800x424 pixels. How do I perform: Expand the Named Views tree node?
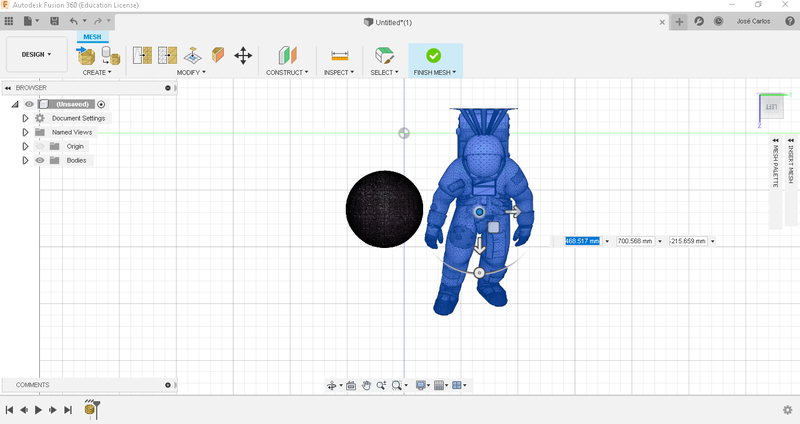pyautogui.click(x=25, y=132)
